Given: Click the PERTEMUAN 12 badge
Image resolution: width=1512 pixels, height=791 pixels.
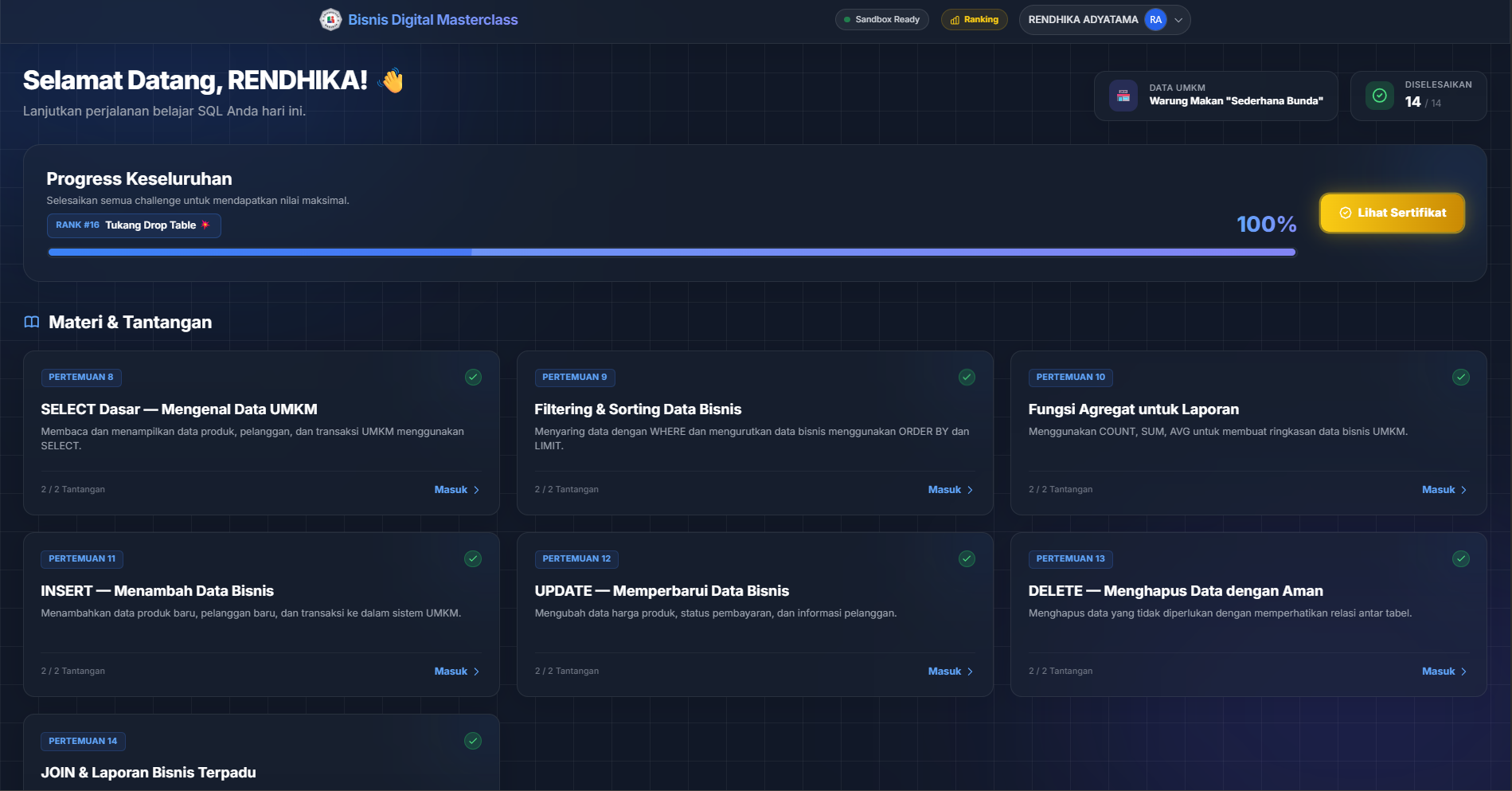Looking at the screenshot, I should (577, 559).
